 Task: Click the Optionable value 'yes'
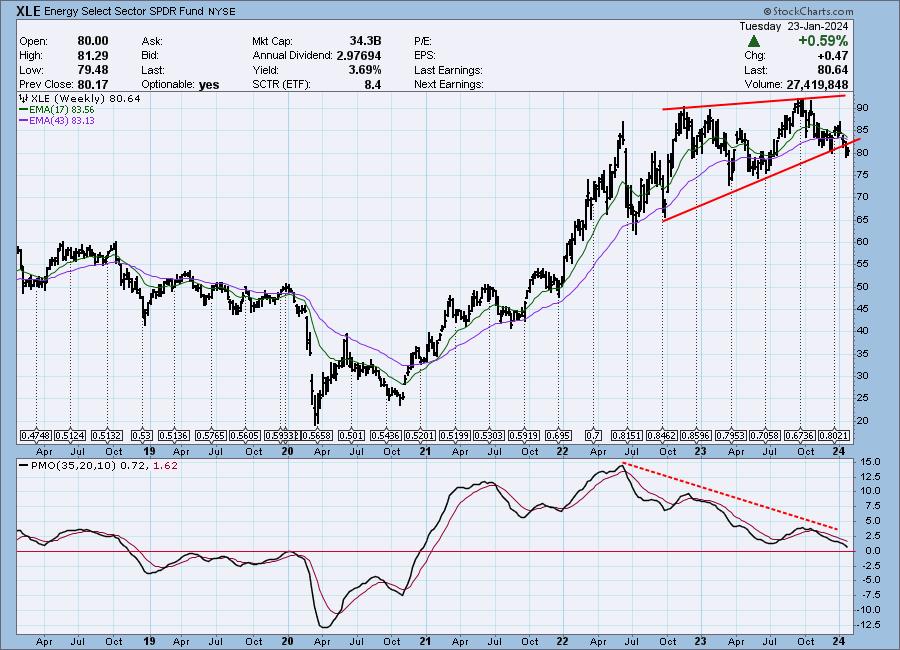point(209,85)
